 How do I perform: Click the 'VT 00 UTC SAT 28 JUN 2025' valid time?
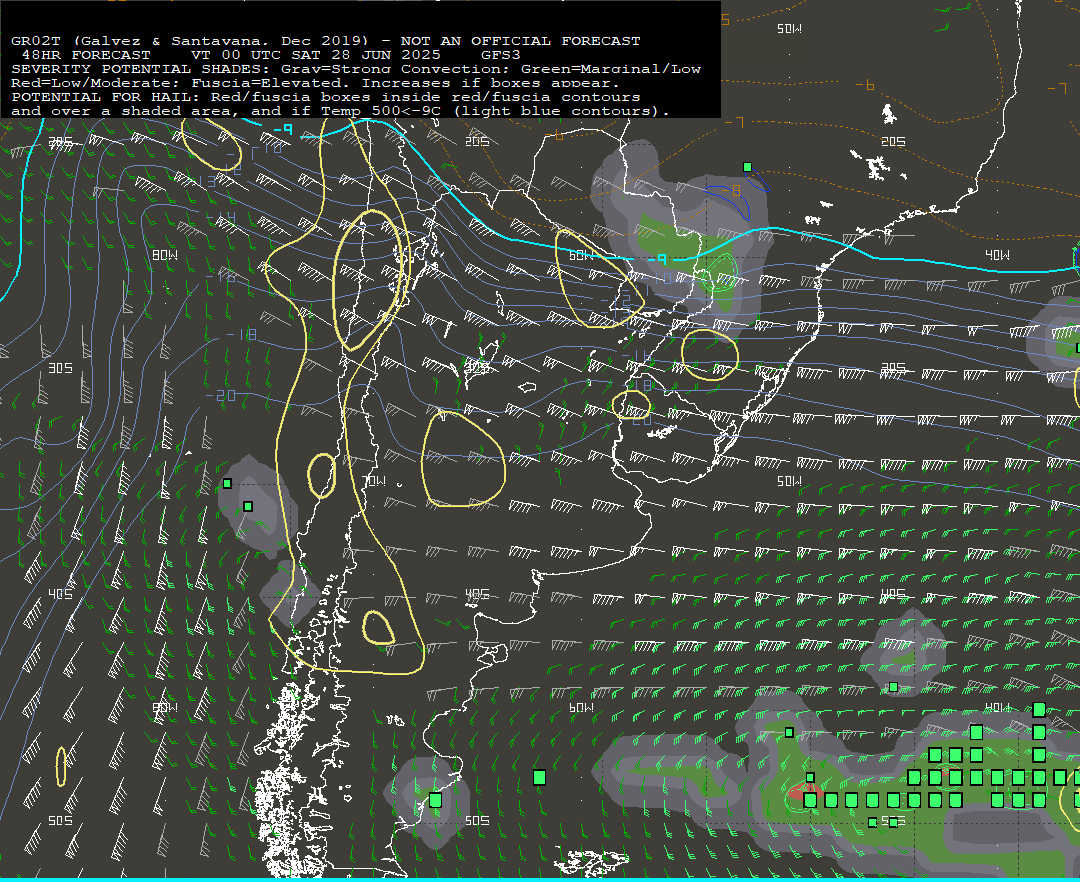tap(315, 55)
